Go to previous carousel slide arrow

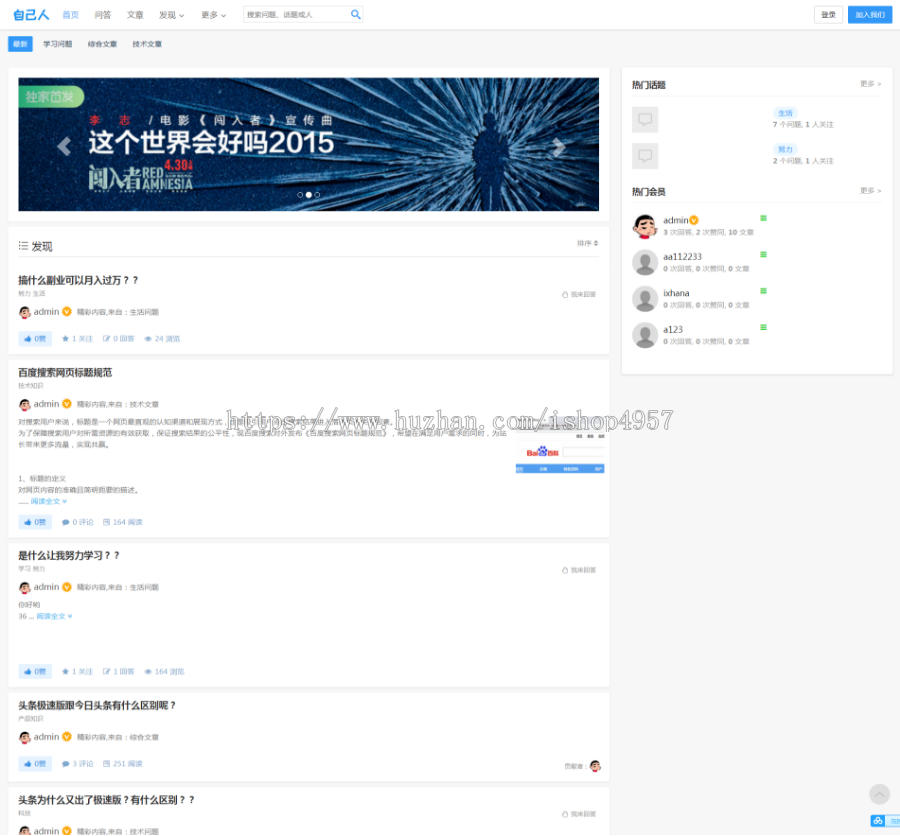(64, 146)
